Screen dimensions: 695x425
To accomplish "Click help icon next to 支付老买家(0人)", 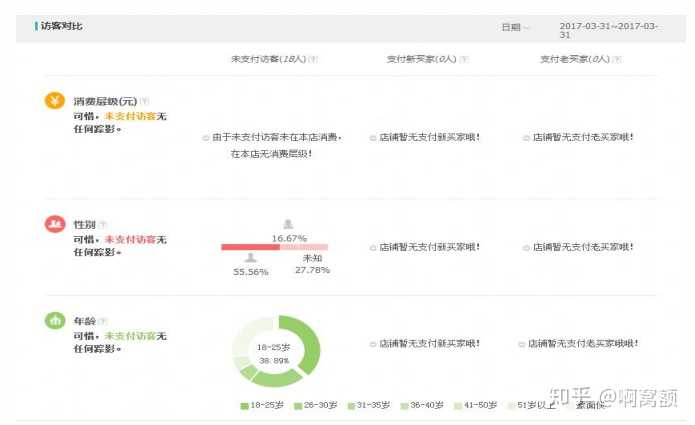I will coord(617,59).
